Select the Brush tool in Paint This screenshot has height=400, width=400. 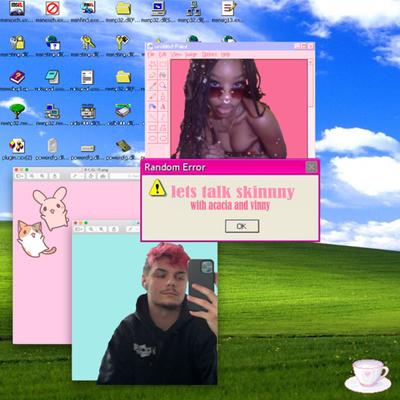tap(163, 96)
